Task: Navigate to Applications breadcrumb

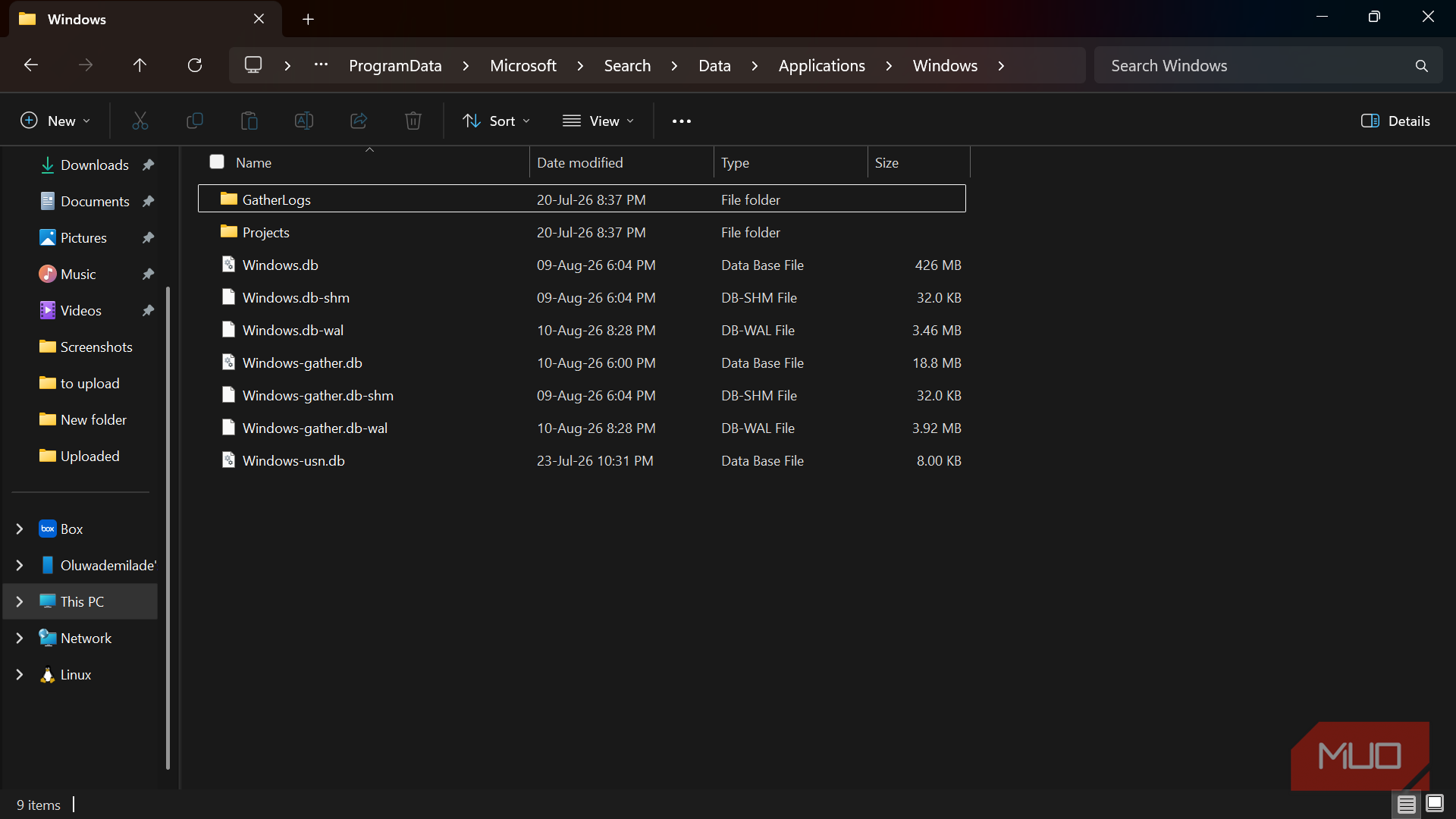Action: [x=821, y=66]
